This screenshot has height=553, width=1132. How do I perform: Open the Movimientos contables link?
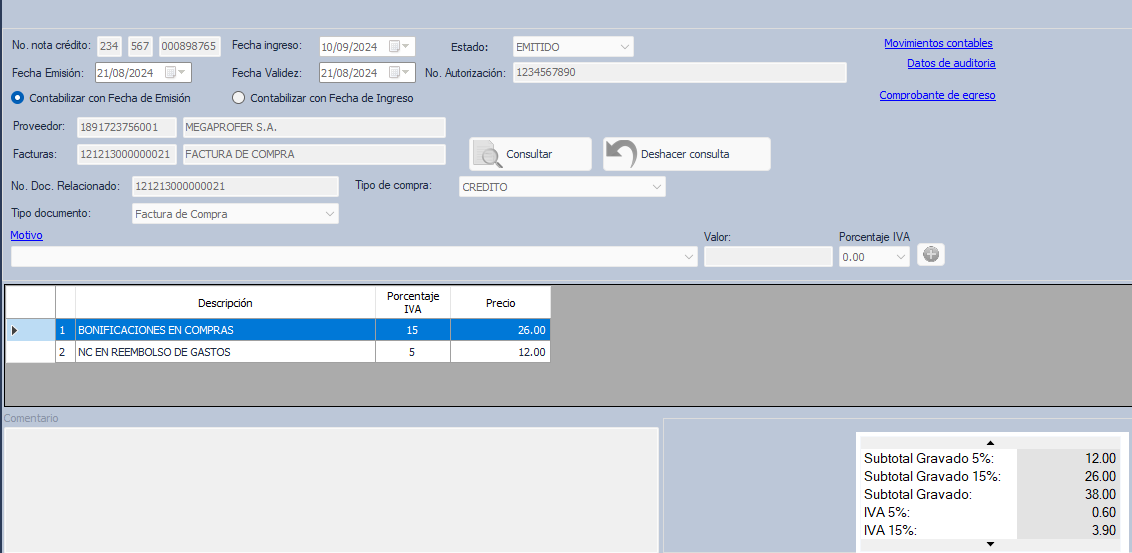tap(938, 43)
